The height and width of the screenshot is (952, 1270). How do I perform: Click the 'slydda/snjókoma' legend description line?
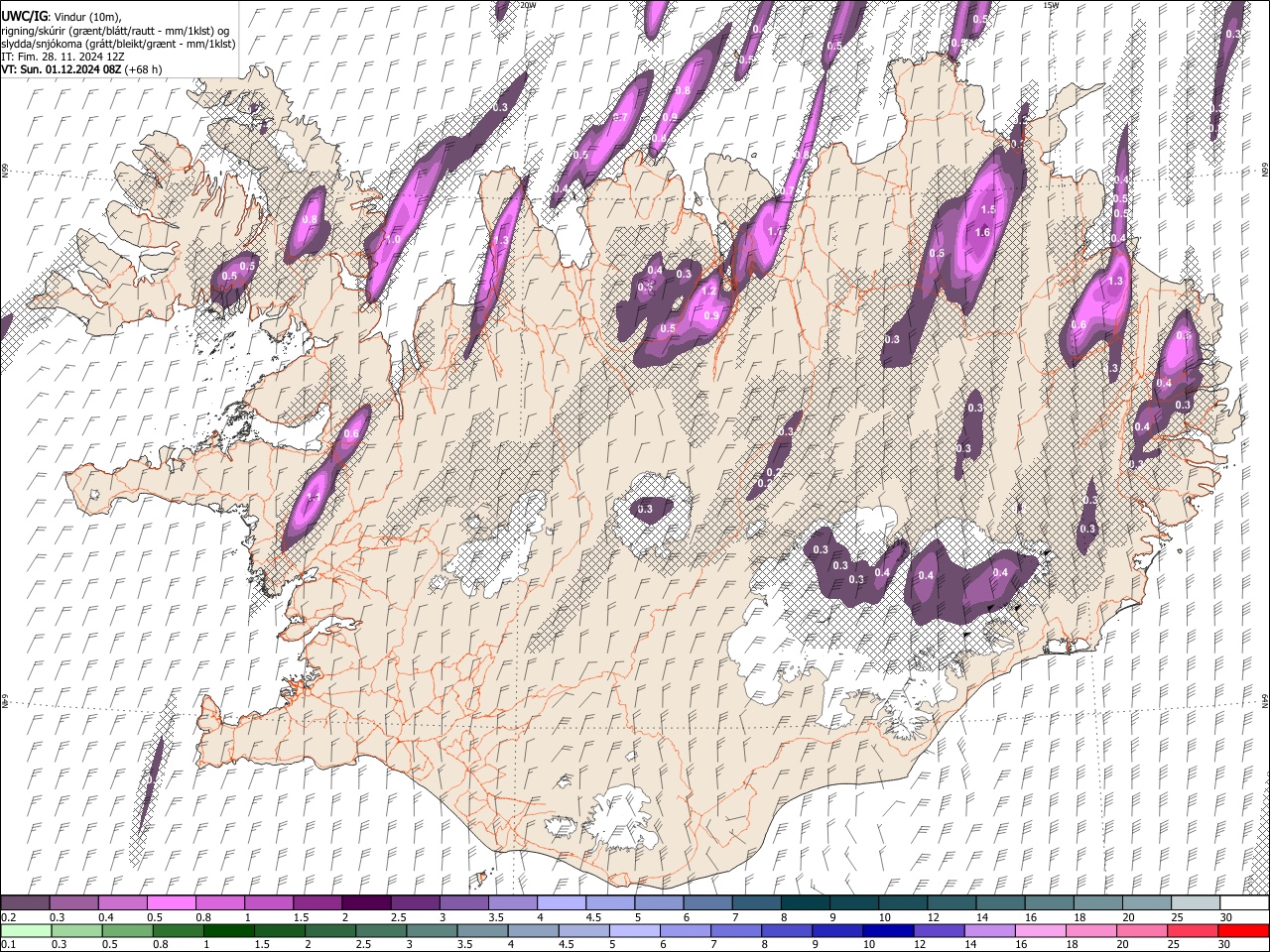118,44
